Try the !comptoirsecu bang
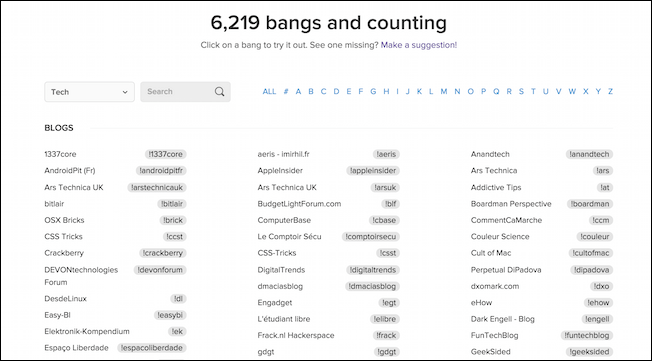 [371, 237]
